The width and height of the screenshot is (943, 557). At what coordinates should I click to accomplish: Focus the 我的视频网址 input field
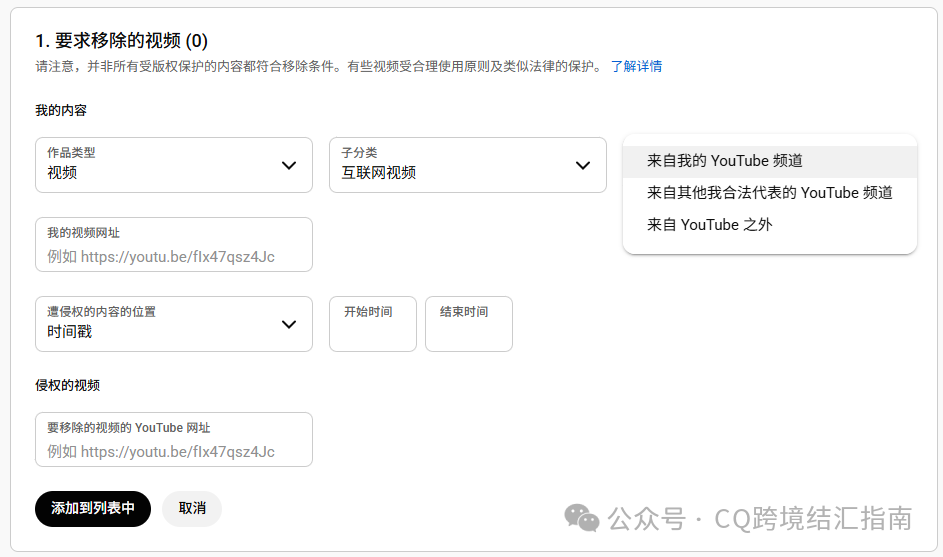(174, 244)
